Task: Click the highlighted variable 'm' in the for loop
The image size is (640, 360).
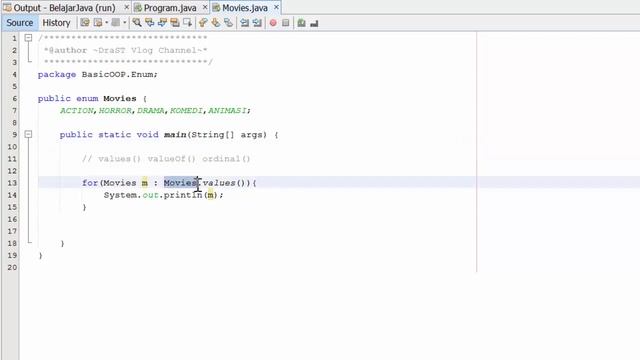Action: click(x=144, y=183)
